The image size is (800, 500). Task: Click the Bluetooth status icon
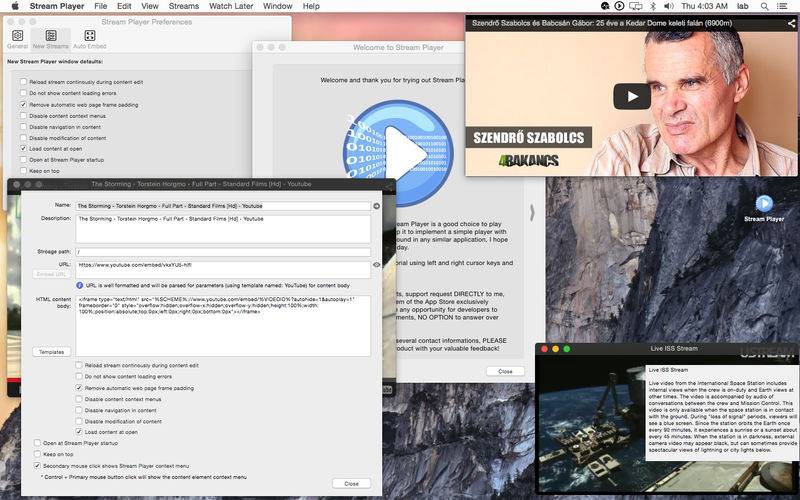pos(653,6)
